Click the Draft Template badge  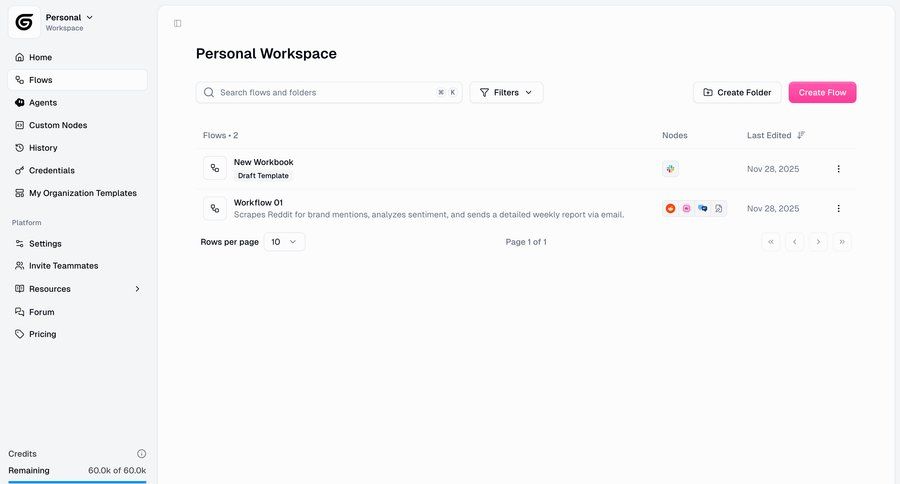pos(263,176)
